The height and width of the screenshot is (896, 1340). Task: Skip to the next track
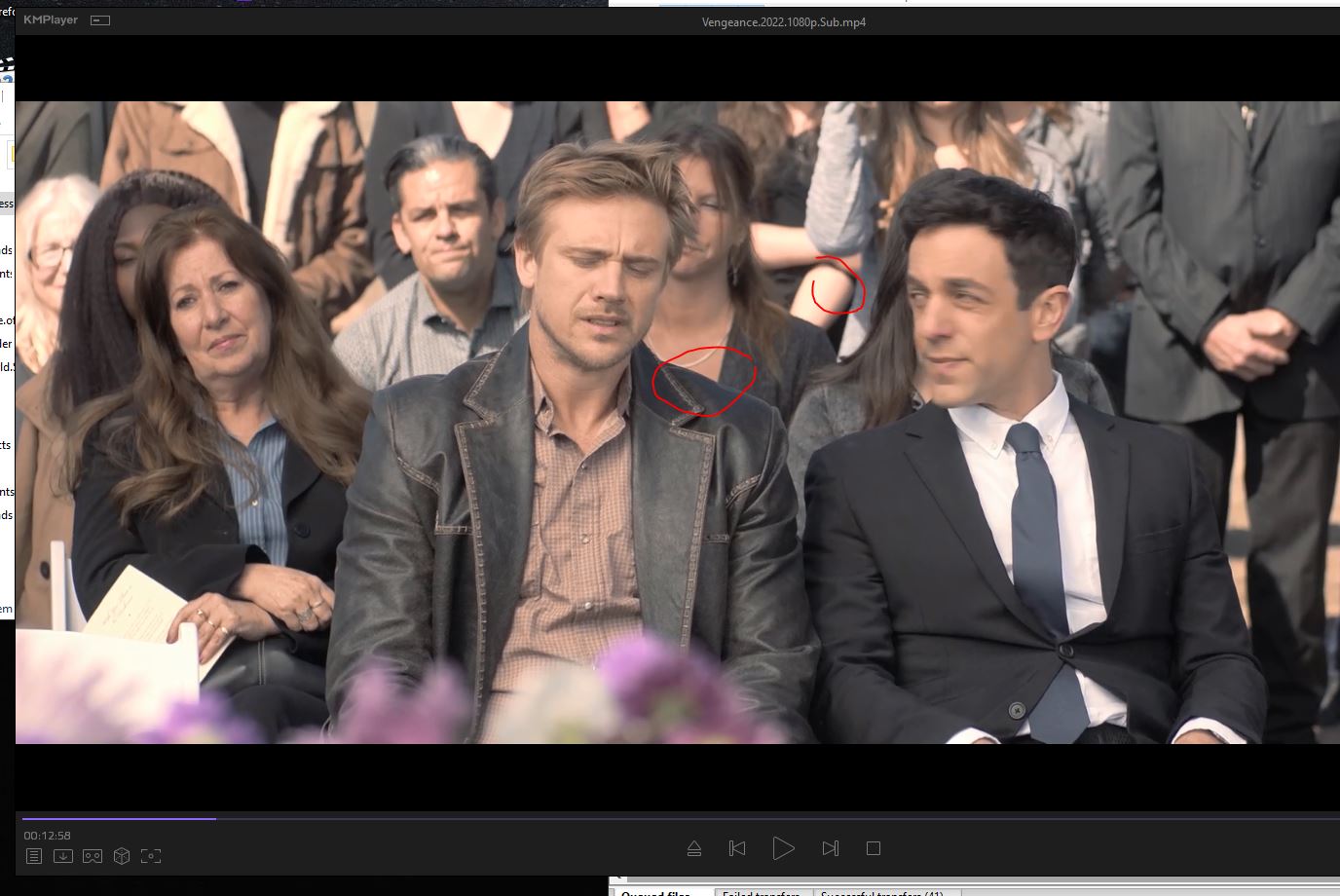pos(830,848)
